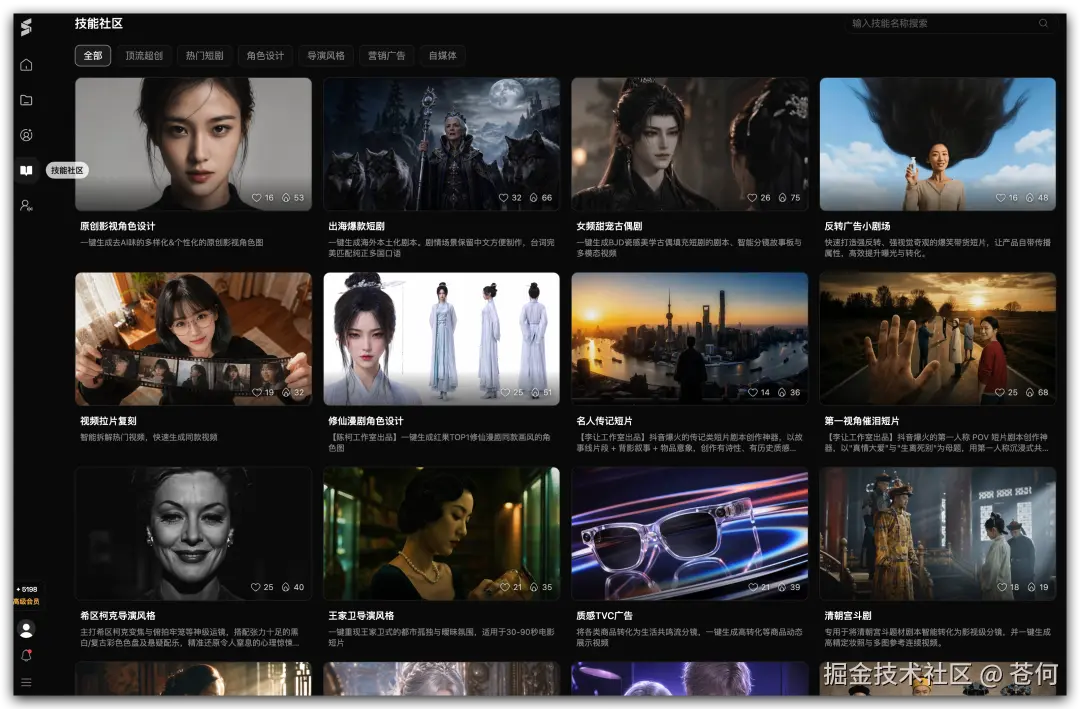This screenshot has width=1080, height=709.
Task: Like the 出海爆款短剧 card heart icon
Action: pos(503,198)
